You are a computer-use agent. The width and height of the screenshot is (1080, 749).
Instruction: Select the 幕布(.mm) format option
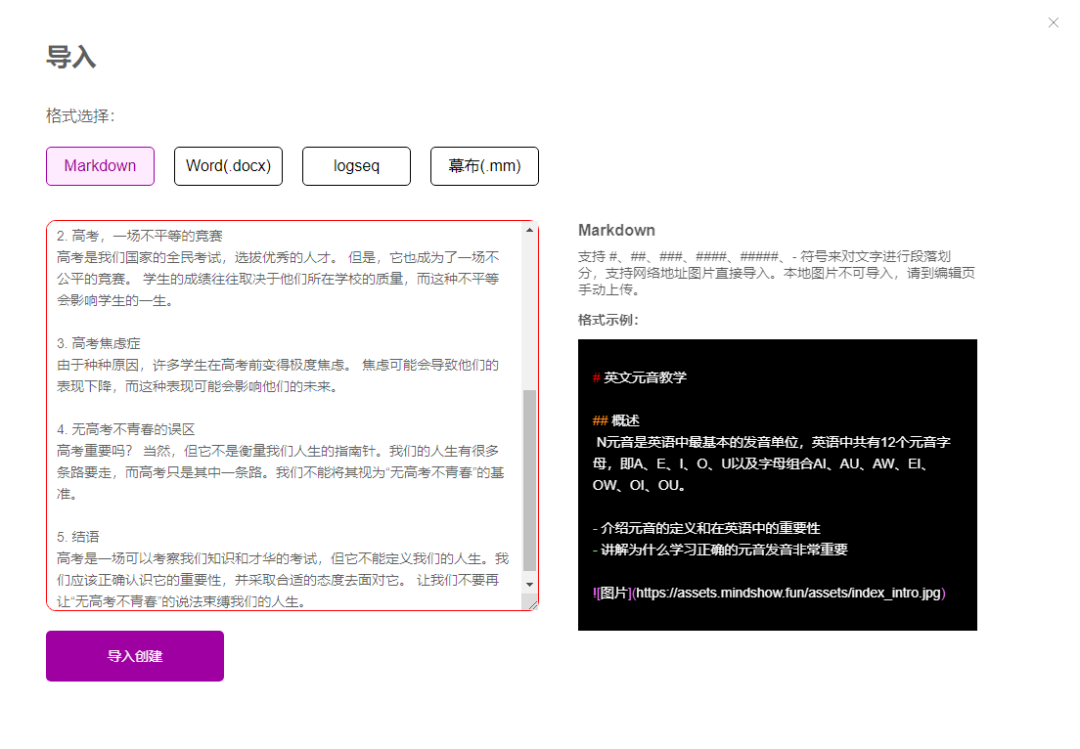484,166
